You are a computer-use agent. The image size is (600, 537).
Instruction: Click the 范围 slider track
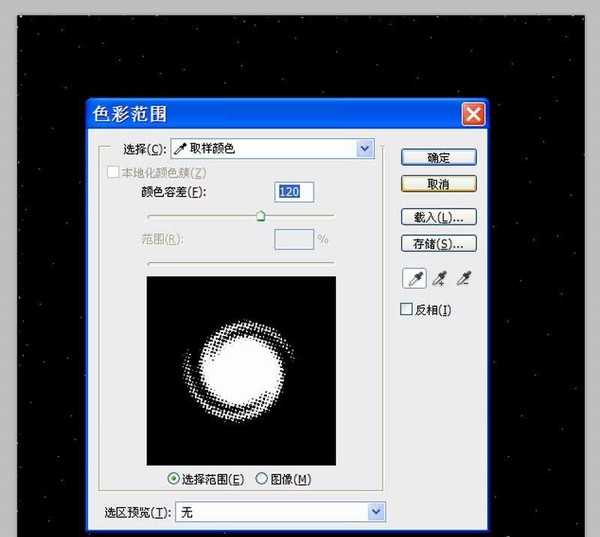point(240,262)
